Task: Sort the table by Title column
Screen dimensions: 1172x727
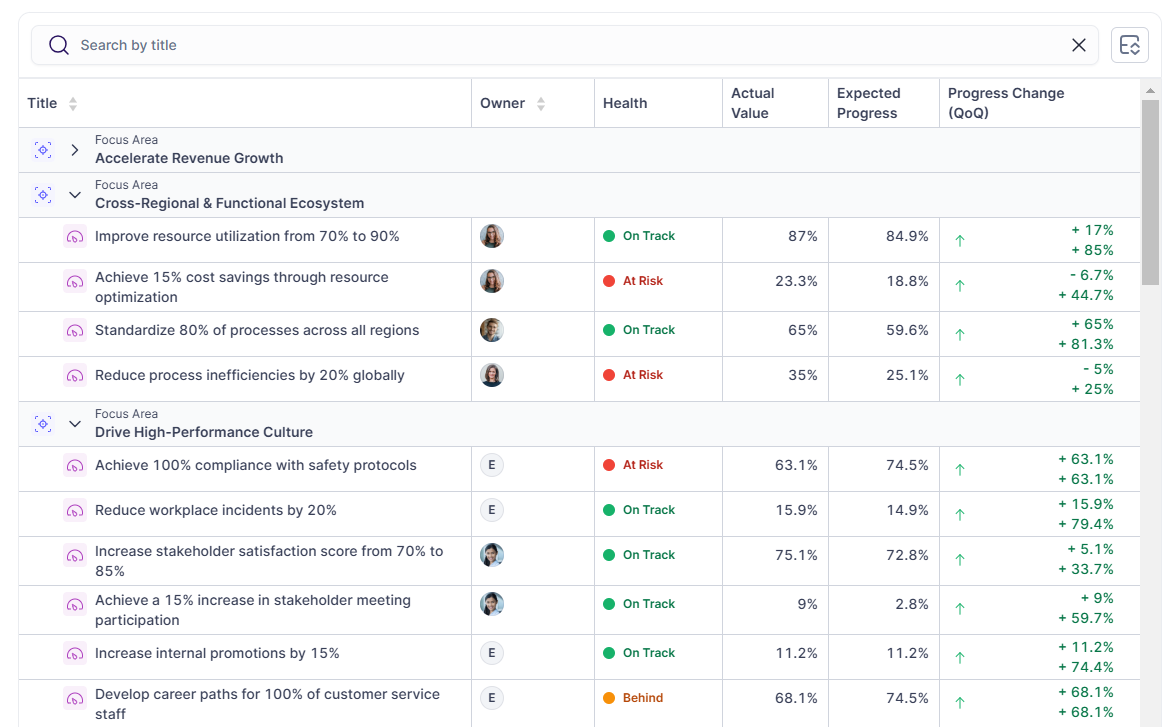Action: [x=72, y=104]
